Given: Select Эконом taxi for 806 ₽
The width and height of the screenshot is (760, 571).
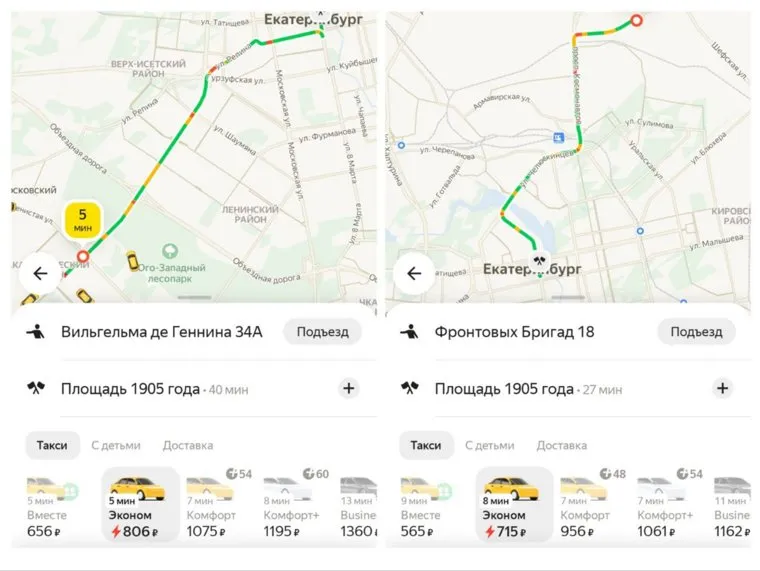Looking at the screenshot, I should coord(139,507).
